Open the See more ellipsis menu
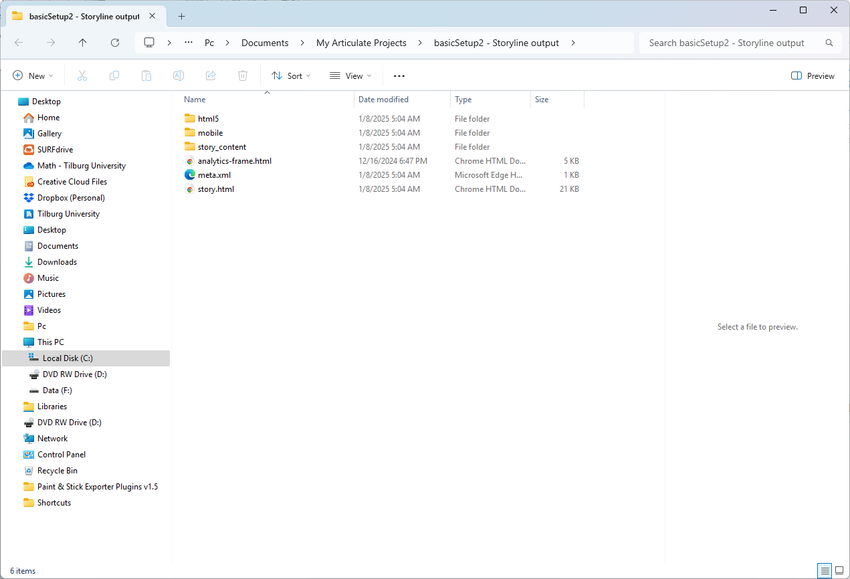 tap(399, 76)
